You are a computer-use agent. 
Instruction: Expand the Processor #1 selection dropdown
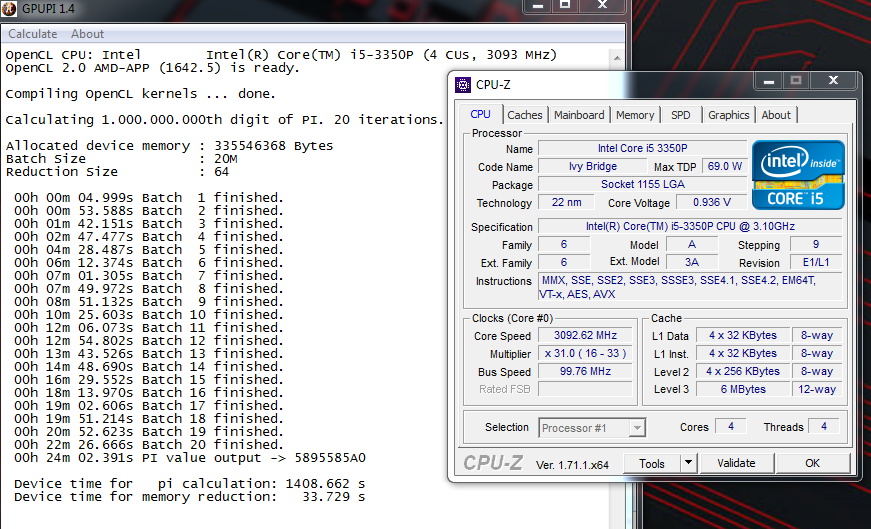636,428
